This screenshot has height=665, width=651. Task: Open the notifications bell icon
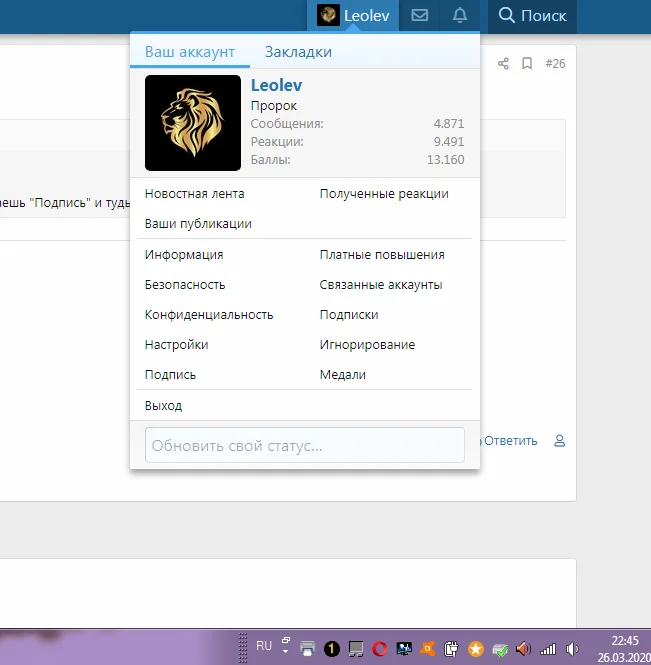tap(460, 15)
